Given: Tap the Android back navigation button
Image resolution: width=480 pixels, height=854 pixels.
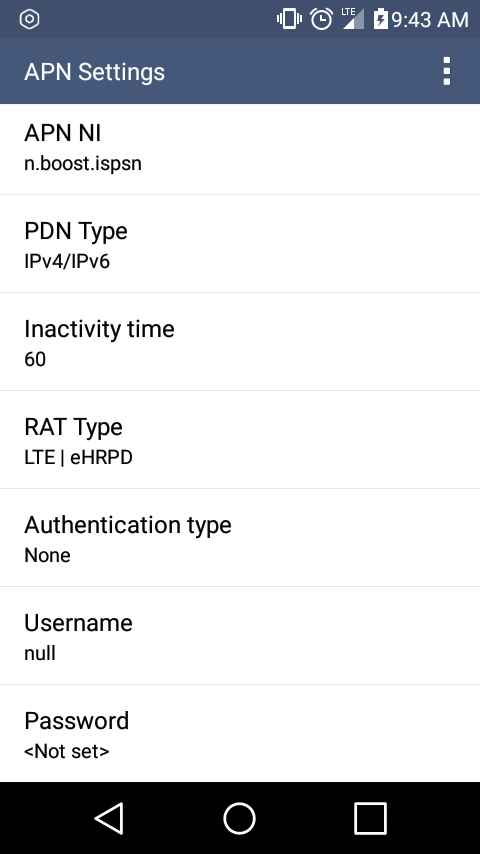Looking at the screenshot, I should [109, 818].
